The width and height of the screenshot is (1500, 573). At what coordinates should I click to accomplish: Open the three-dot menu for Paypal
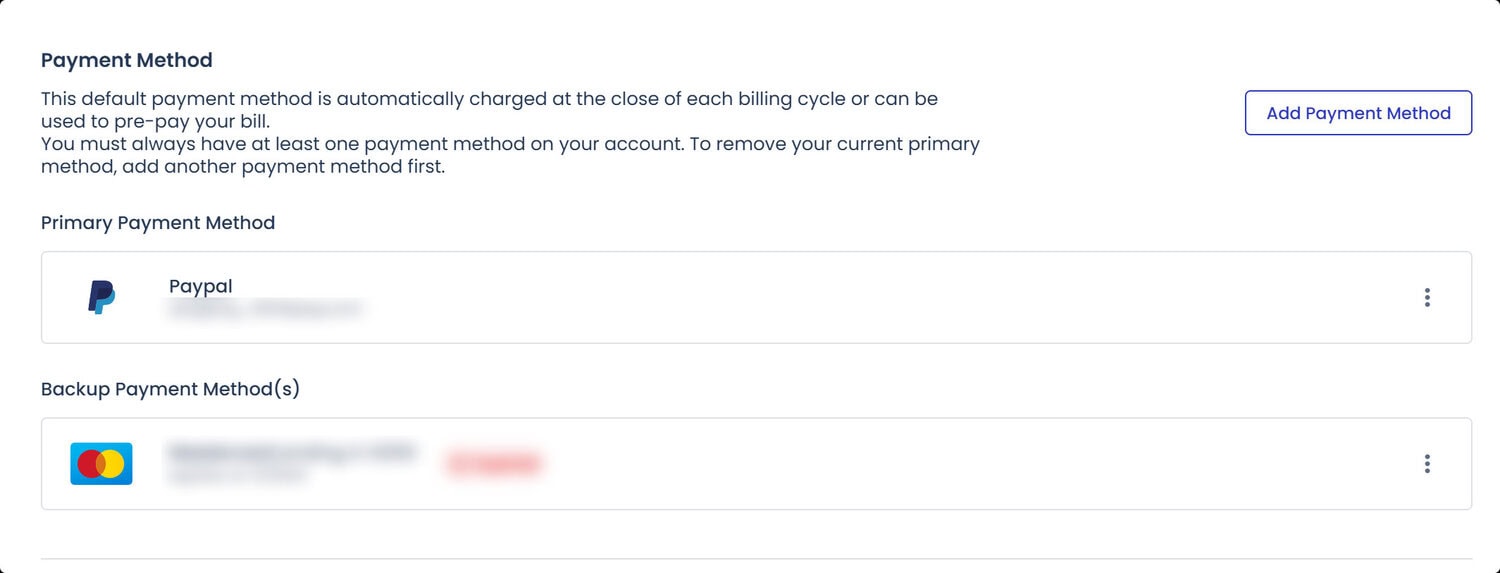tap(1427, 297)
